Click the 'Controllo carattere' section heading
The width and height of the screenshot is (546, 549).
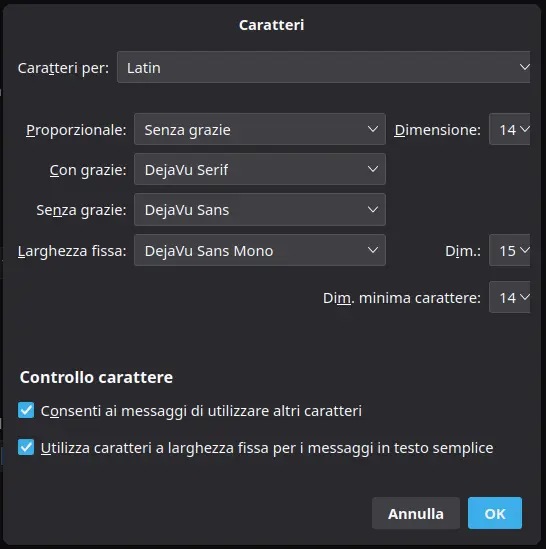point(96,377)
